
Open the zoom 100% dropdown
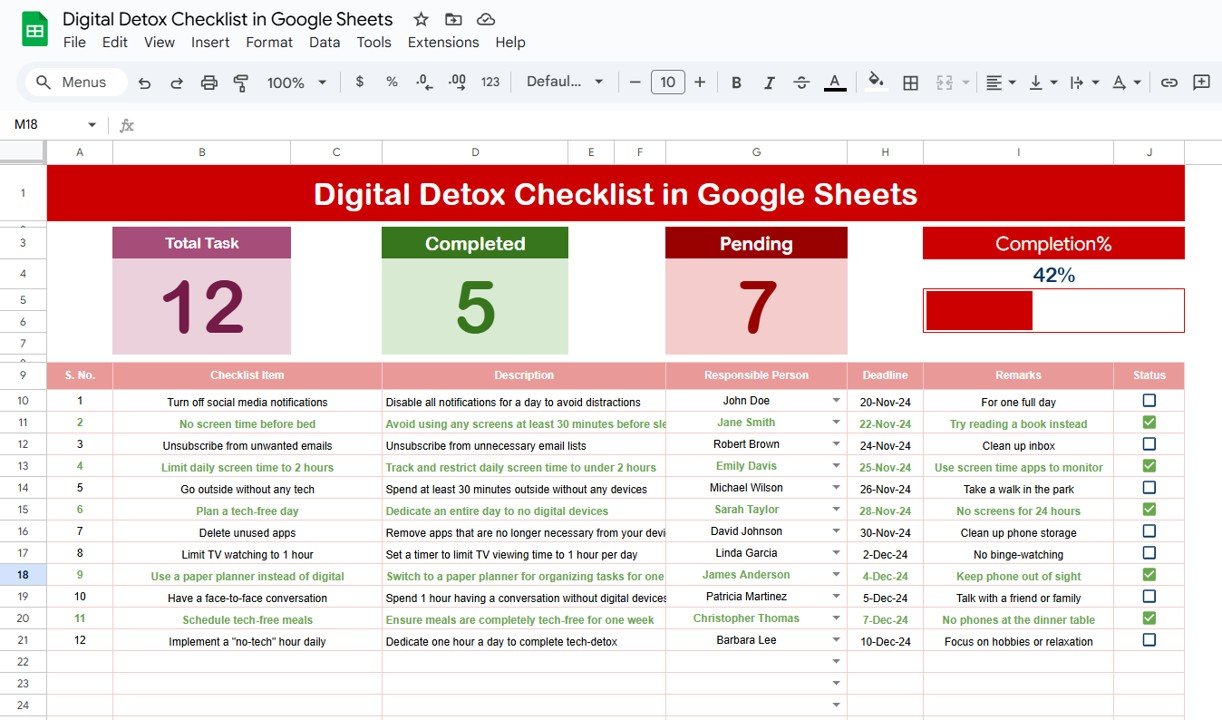(297, 83)
